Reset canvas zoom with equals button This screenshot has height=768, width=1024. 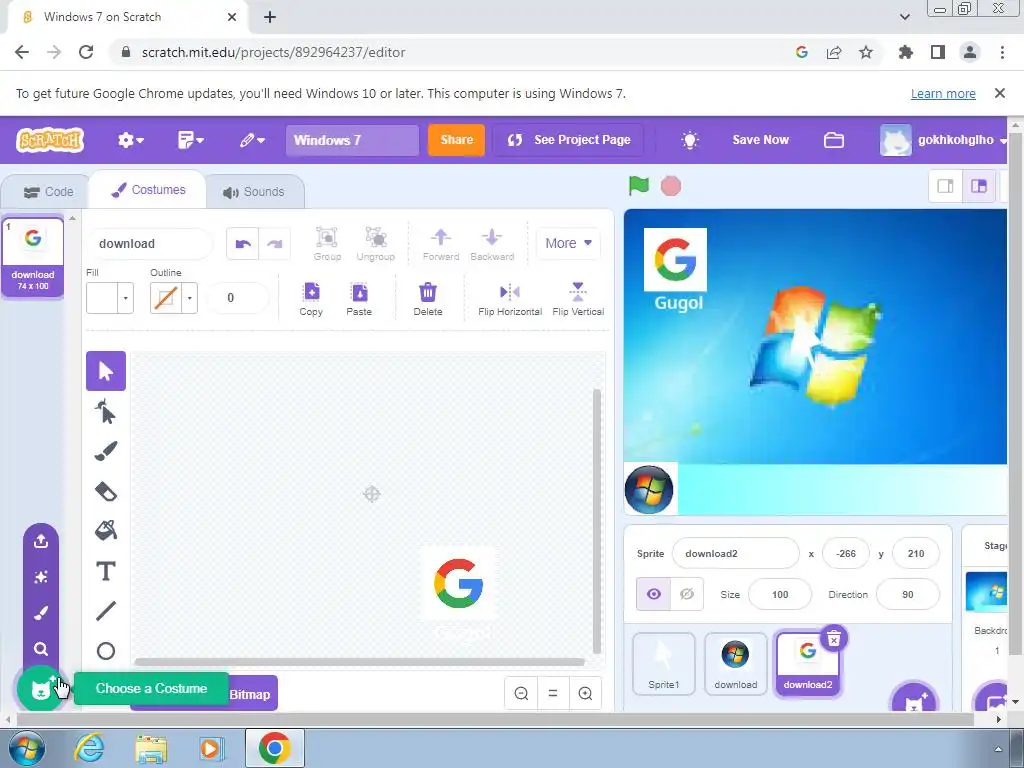553,694
